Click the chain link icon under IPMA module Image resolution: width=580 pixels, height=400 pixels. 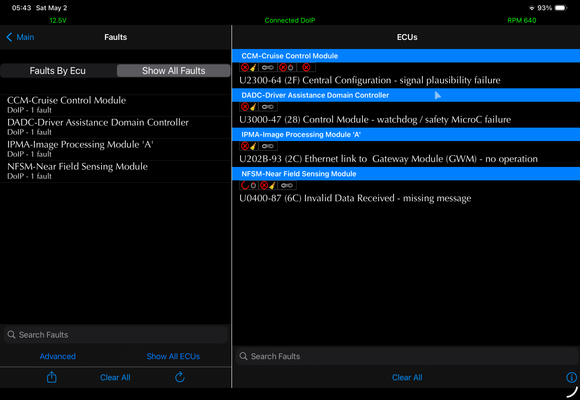coord(268,146)
